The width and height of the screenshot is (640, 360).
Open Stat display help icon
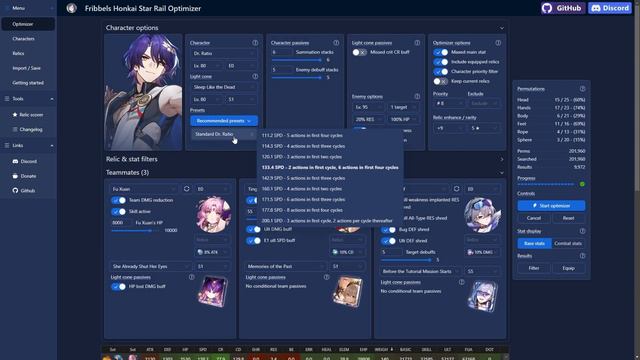point(582,231)
